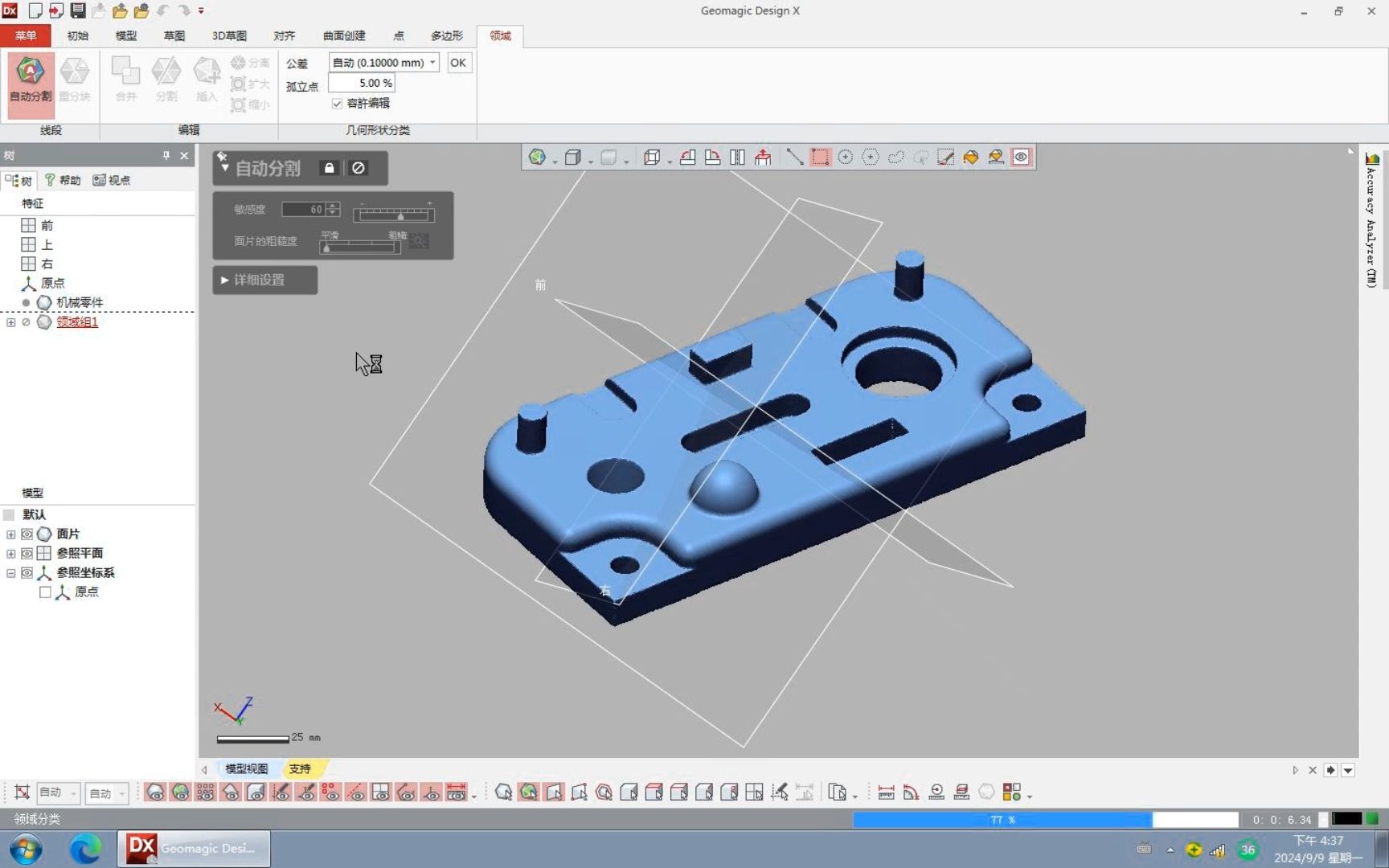Check the 原点 checkbox under 参照坐标系
1389x868 pixels.
pyautogui.click(x=45, y=592)
